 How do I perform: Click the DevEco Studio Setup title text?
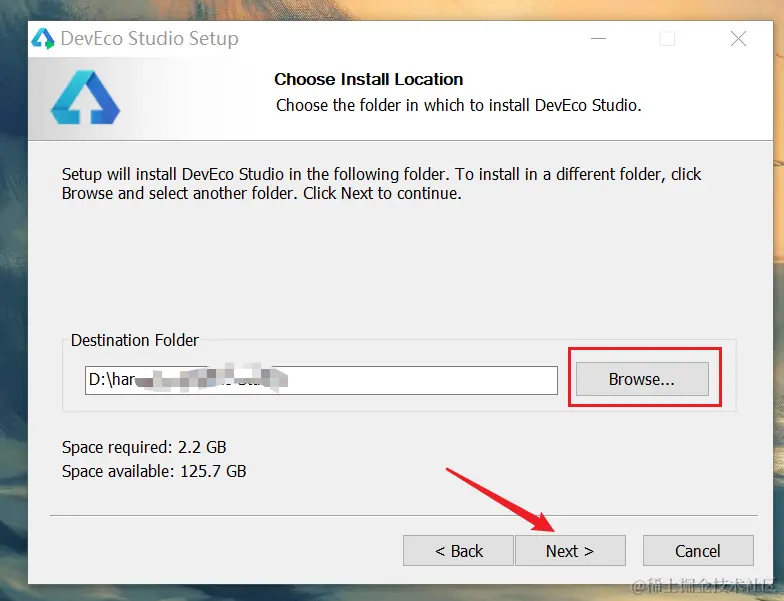[x=149, y=40]
